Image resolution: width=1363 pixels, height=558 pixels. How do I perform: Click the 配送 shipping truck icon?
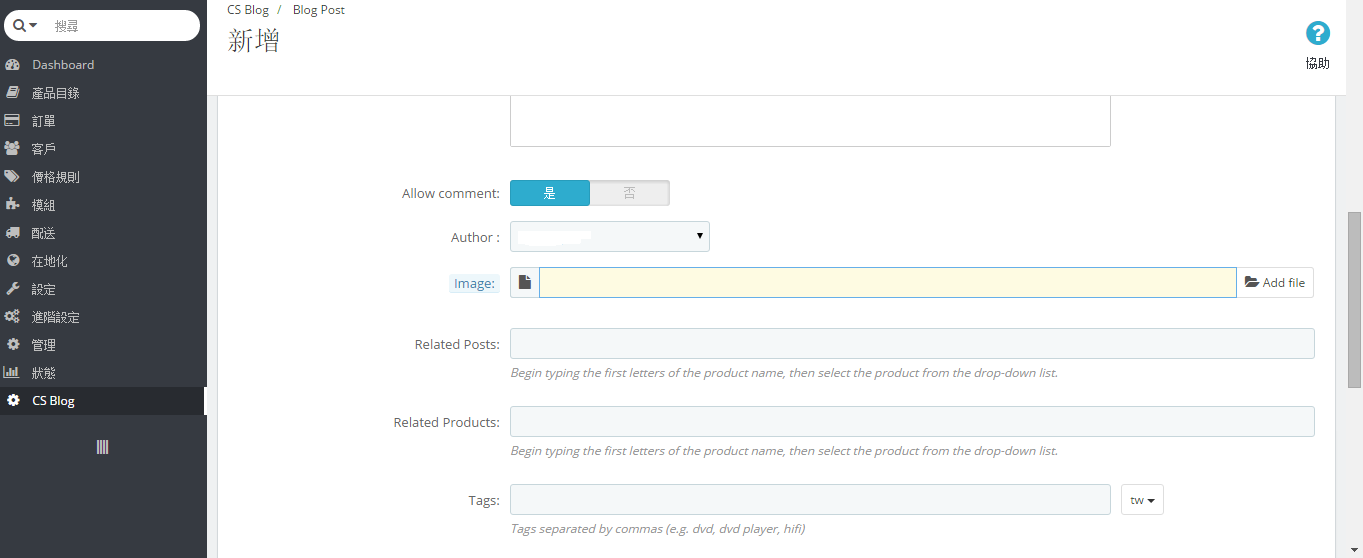[x=13, y=233]
